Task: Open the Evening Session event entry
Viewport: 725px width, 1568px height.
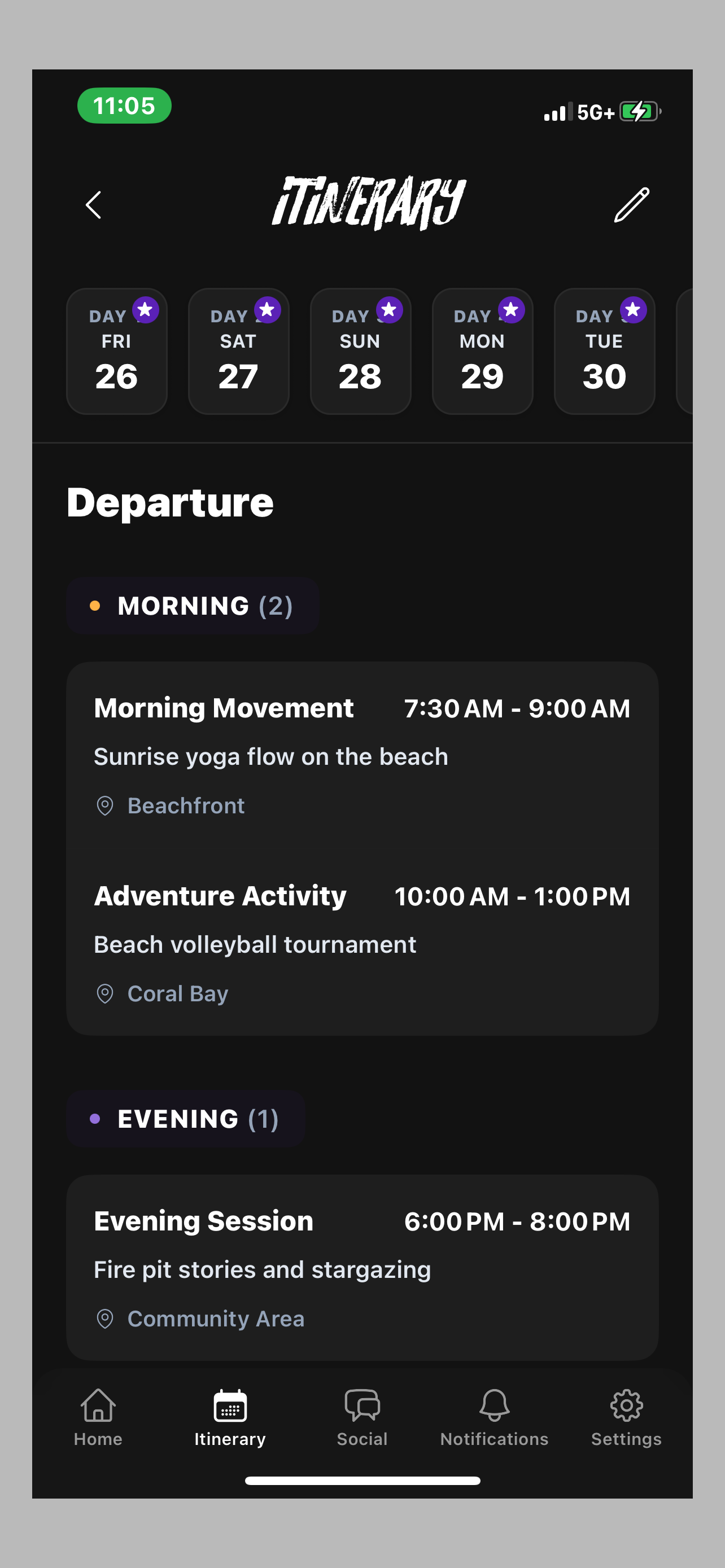Action: point(362,1268)
